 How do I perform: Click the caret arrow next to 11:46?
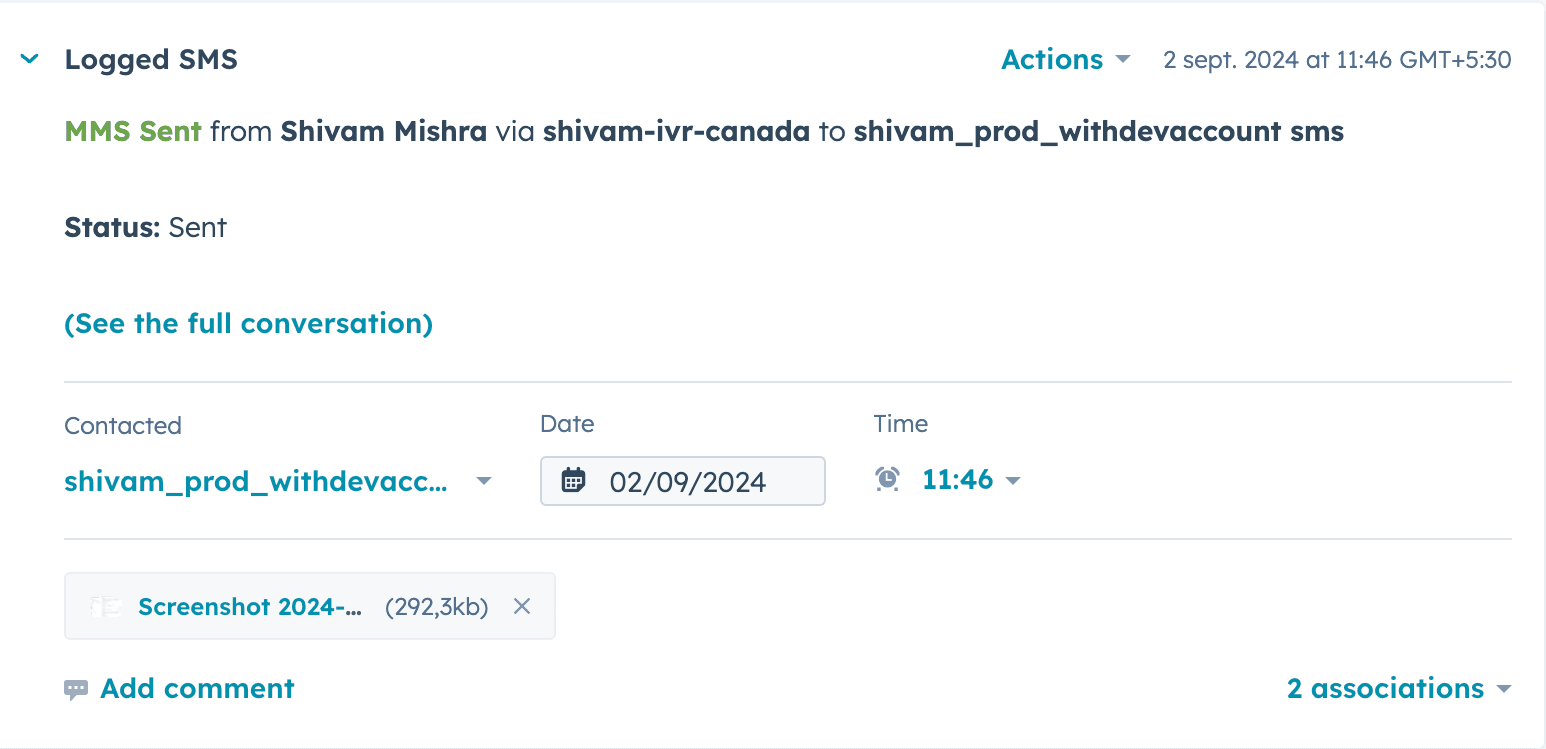[x=1013, y=481]
